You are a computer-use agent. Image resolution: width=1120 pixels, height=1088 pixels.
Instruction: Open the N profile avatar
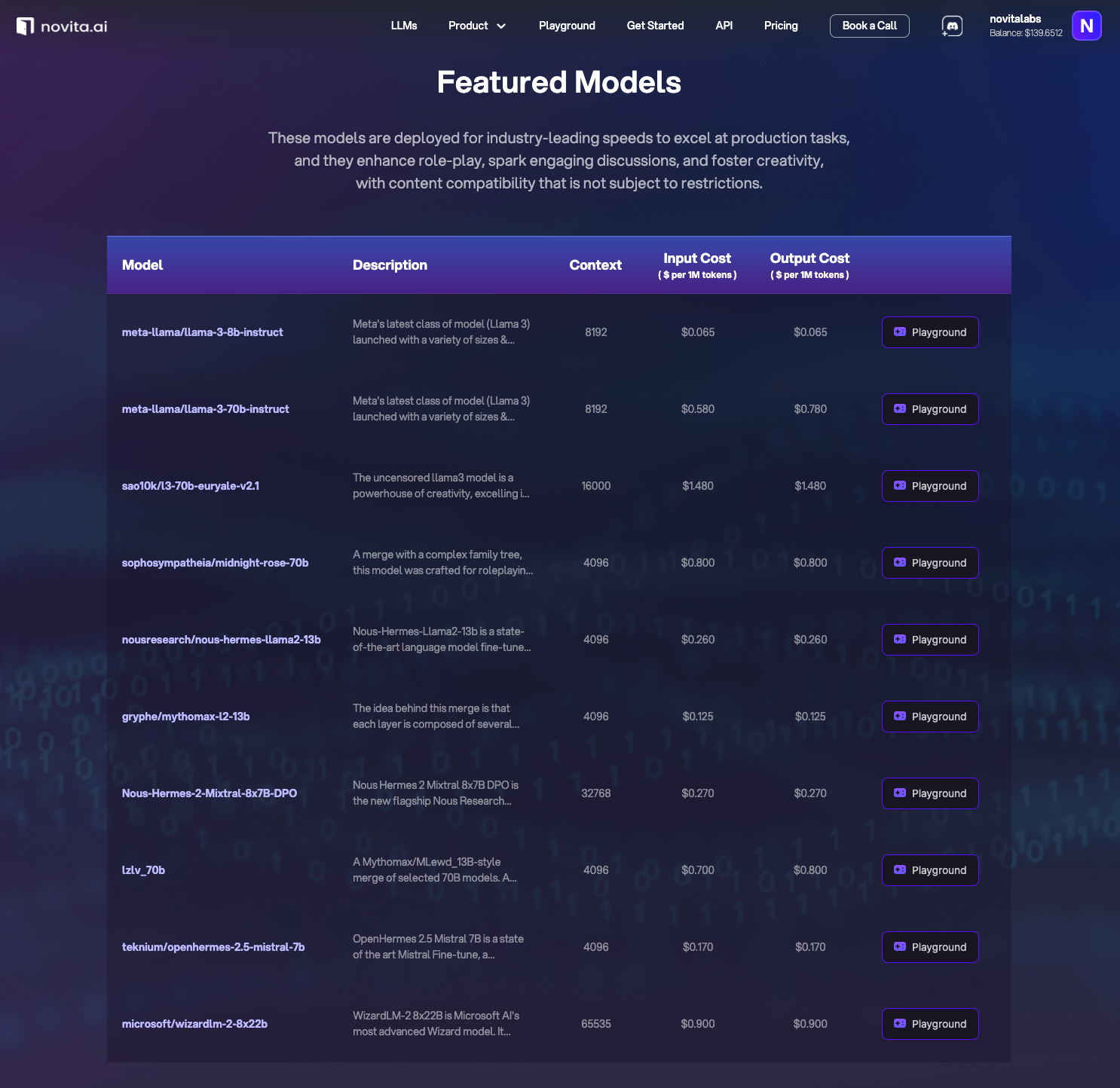pos(1086,26)
